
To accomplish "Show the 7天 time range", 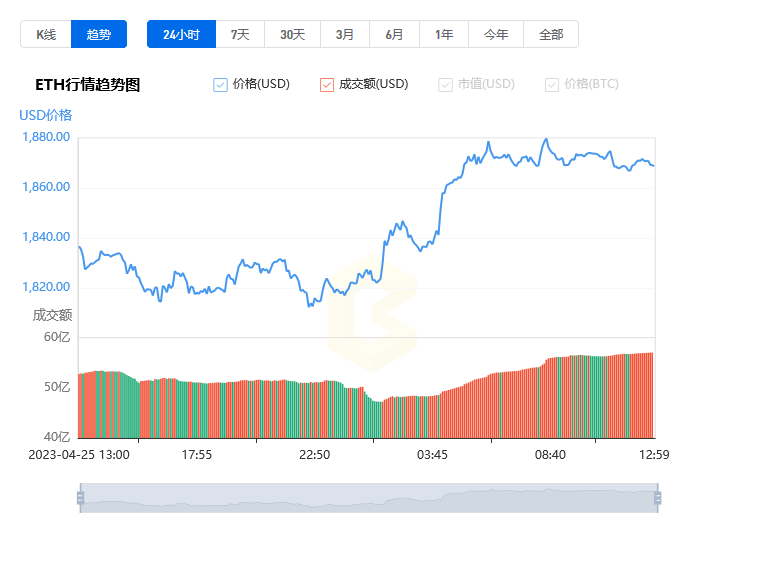I will coord(240,34).
